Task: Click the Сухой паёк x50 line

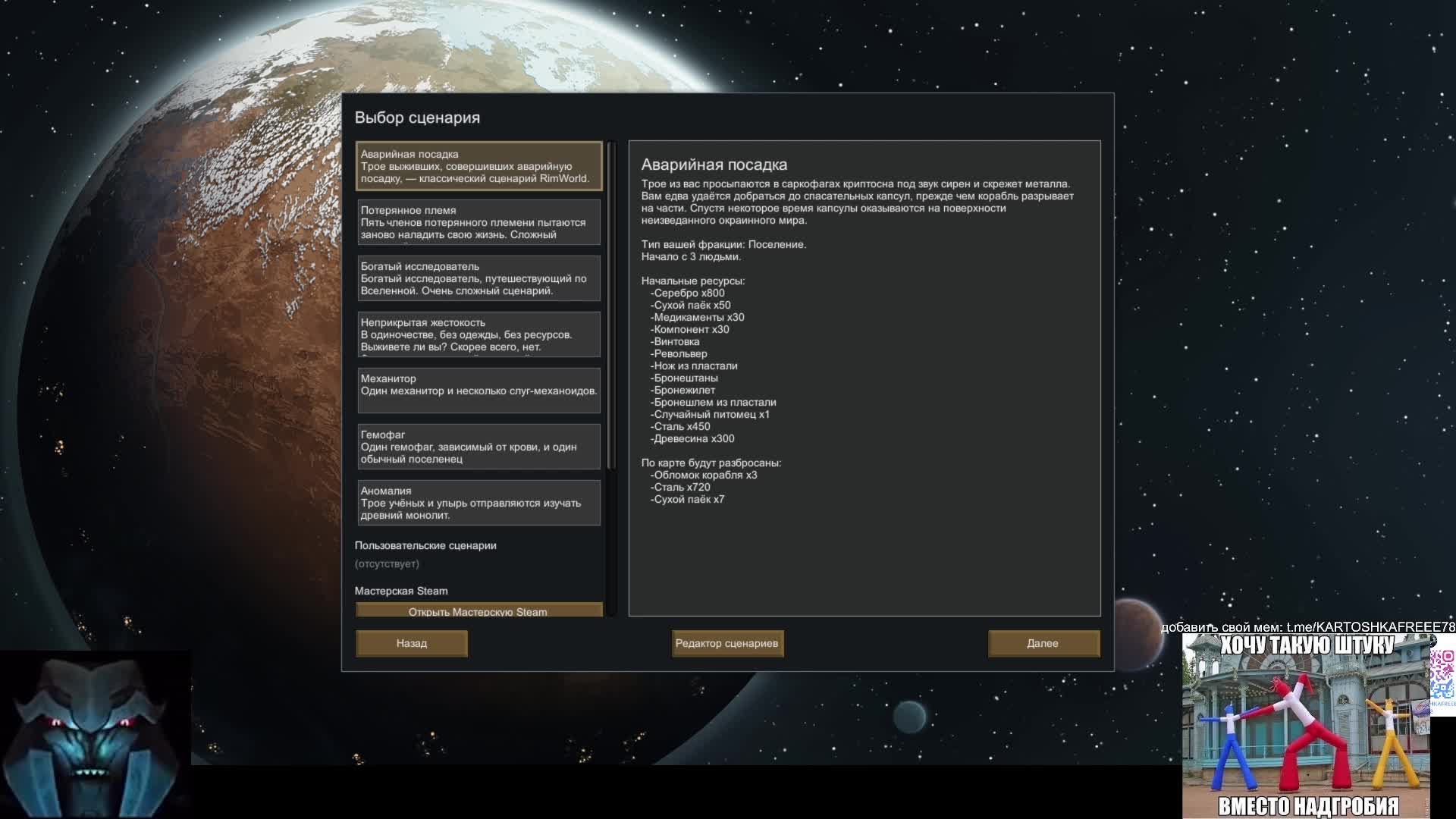Action: pos(690,305)
